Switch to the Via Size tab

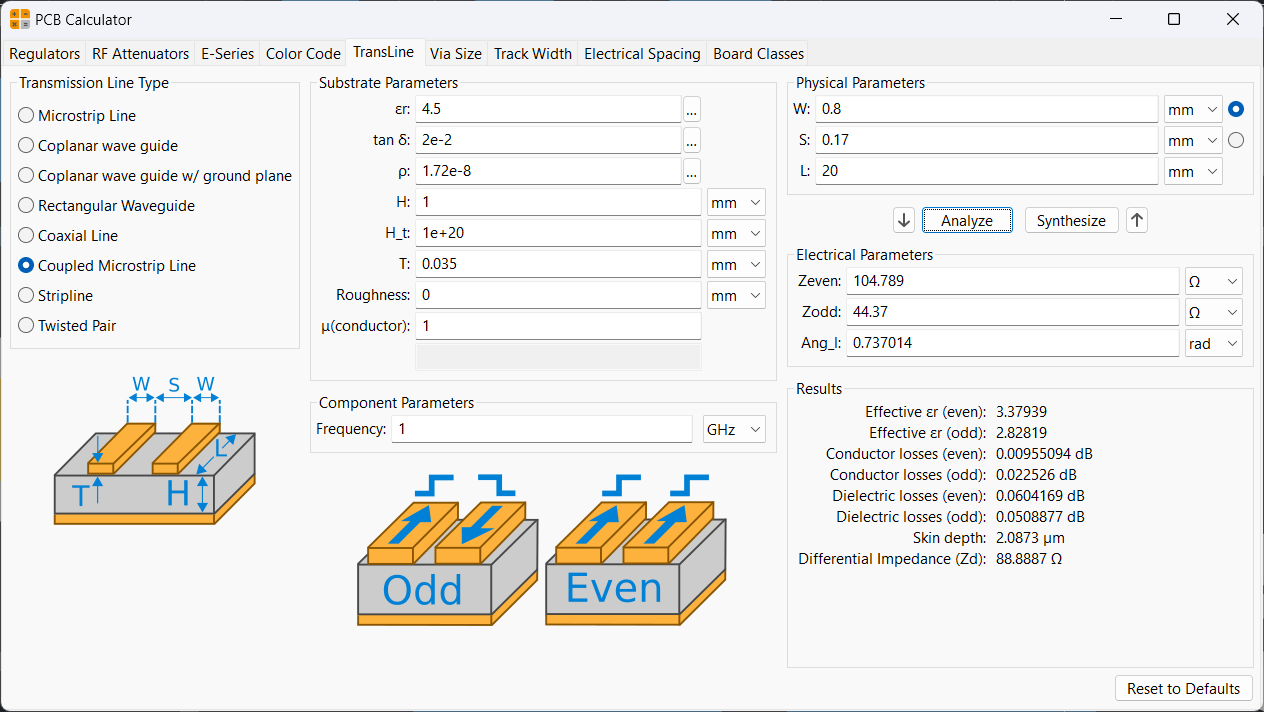tap(455, 54)
